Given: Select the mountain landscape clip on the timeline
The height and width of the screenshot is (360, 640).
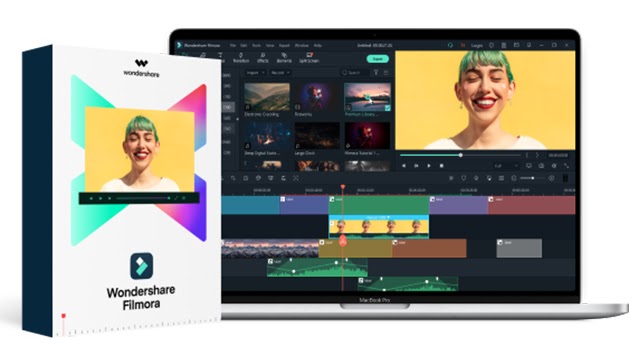Looking at the screenshot, I should click(270, 248).
